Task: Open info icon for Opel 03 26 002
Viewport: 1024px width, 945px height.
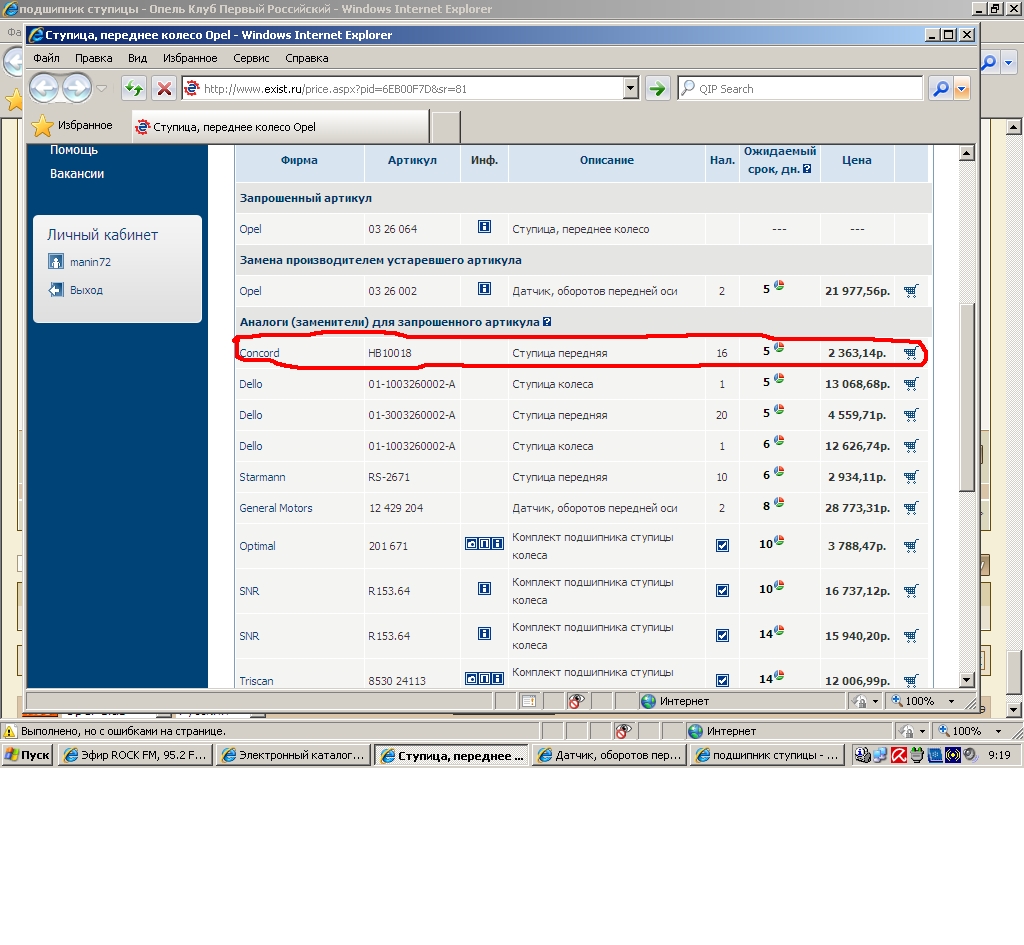Action: pyautogui.click(x=485, y=289)
